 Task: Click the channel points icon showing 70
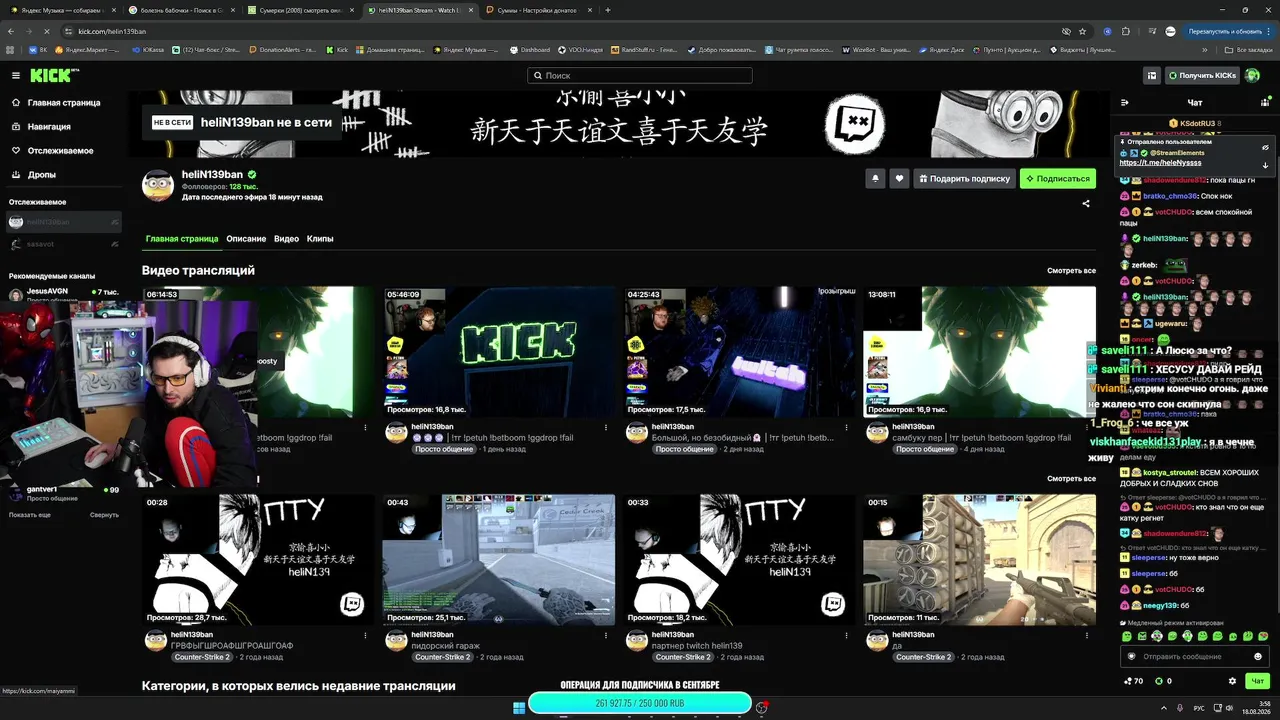tap(1132, 681)
